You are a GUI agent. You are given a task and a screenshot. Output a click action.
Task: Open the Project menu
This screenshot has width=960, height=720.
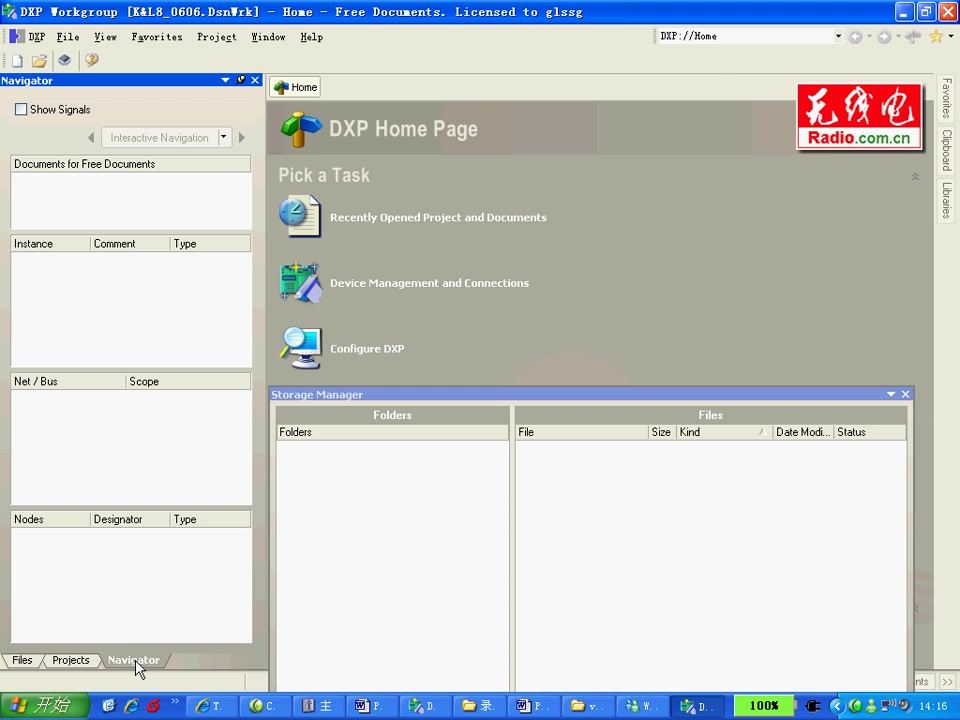coord(217,37)
